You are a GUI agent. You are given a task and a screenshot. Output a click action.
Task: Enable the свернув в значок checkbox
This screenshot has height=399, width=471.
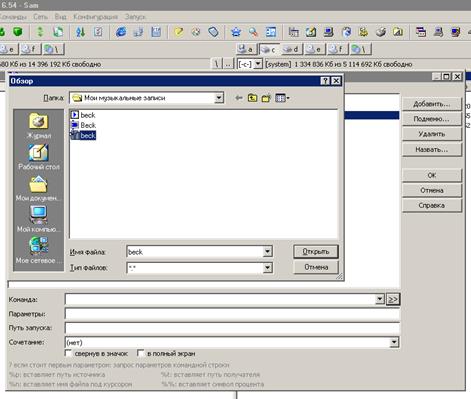pyautogui.click(x=68, y=353)
